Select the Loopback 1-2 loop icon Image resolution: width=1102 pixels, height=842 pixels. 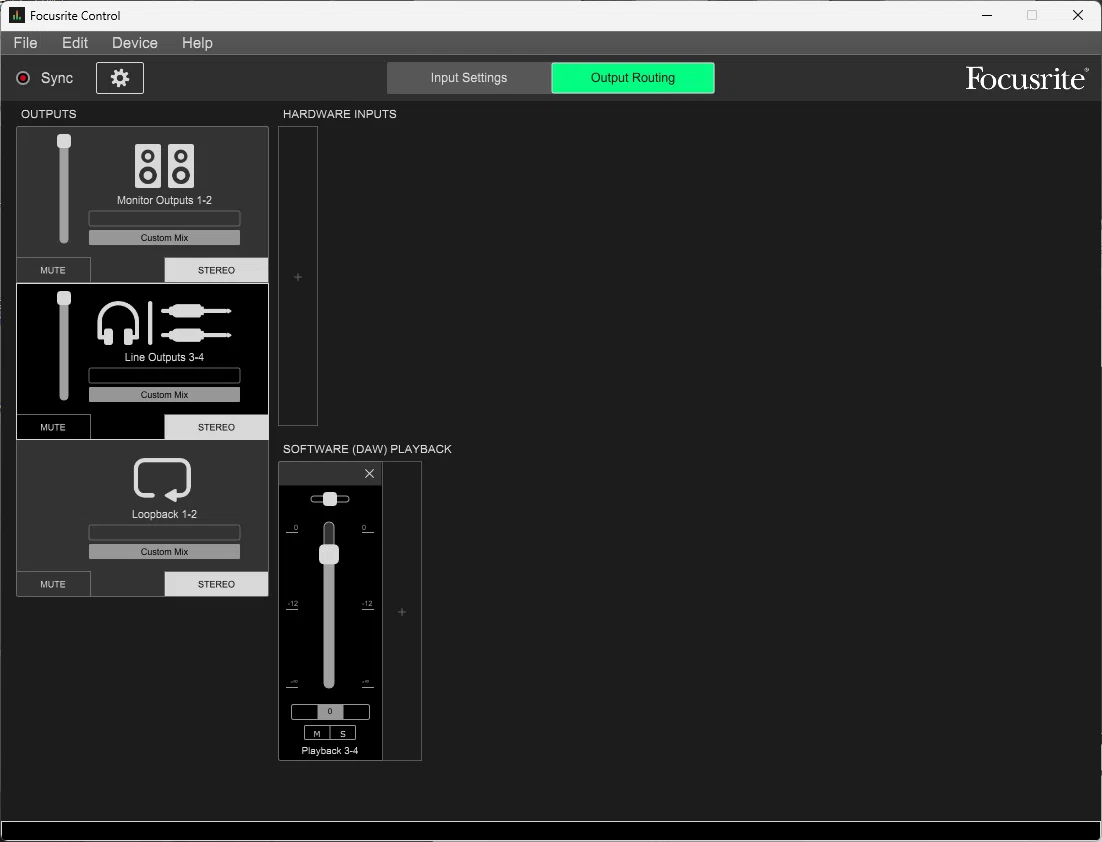(x=162, y=479)
